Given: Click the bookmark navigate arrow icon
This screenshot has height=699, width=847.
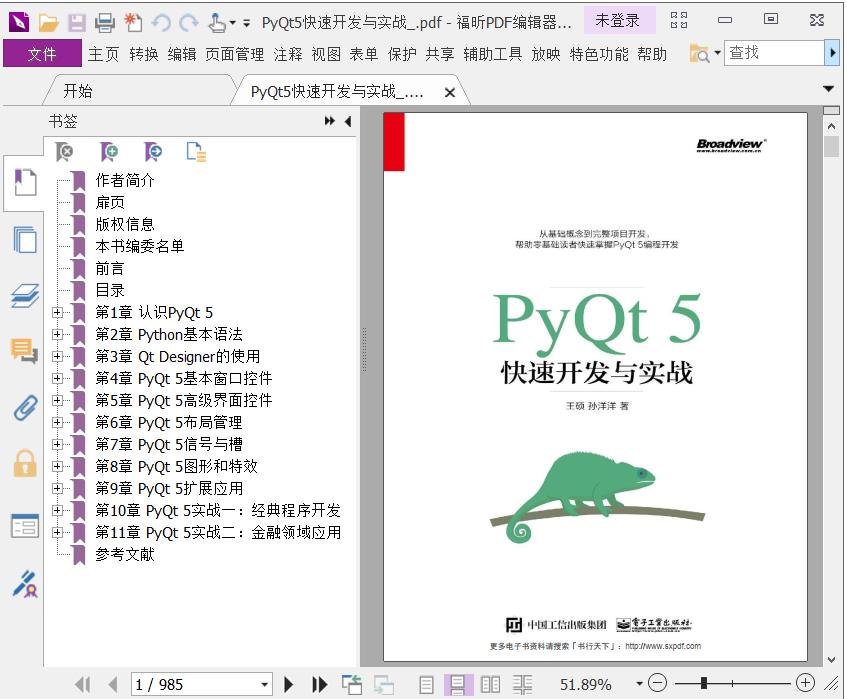Looking at the screenshot, I should tap(153, 152).
